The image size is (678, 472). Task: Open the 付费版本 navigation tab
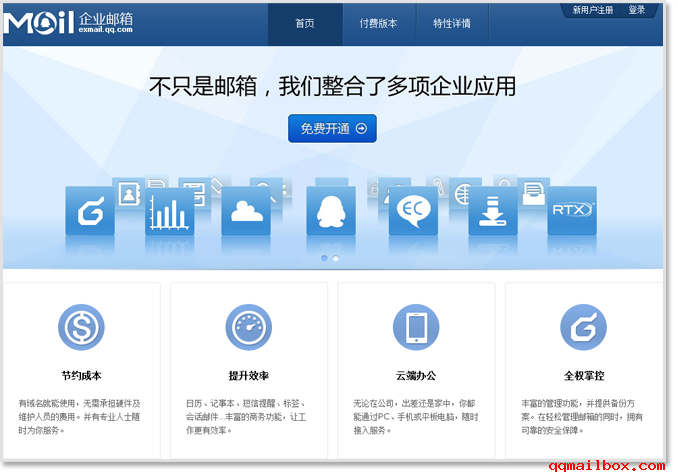[379, 24]
